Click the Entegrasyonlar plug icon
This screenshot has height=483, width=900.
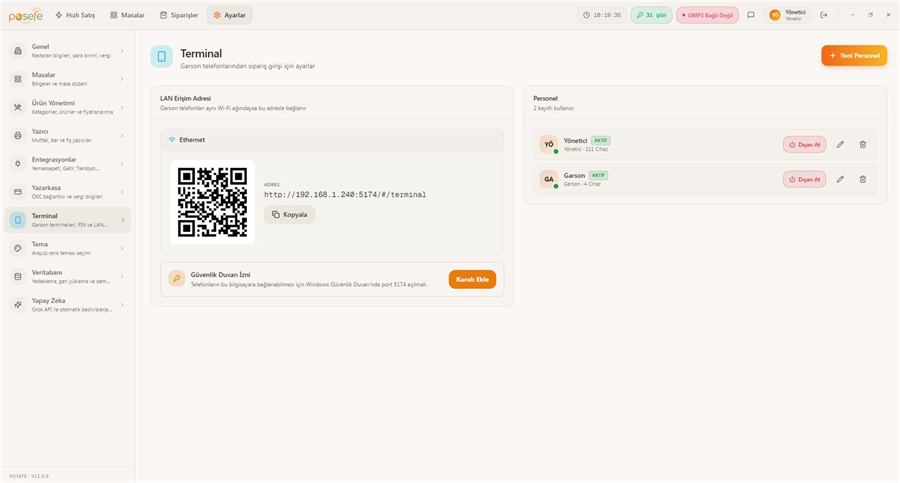click(x=18, y=164)
